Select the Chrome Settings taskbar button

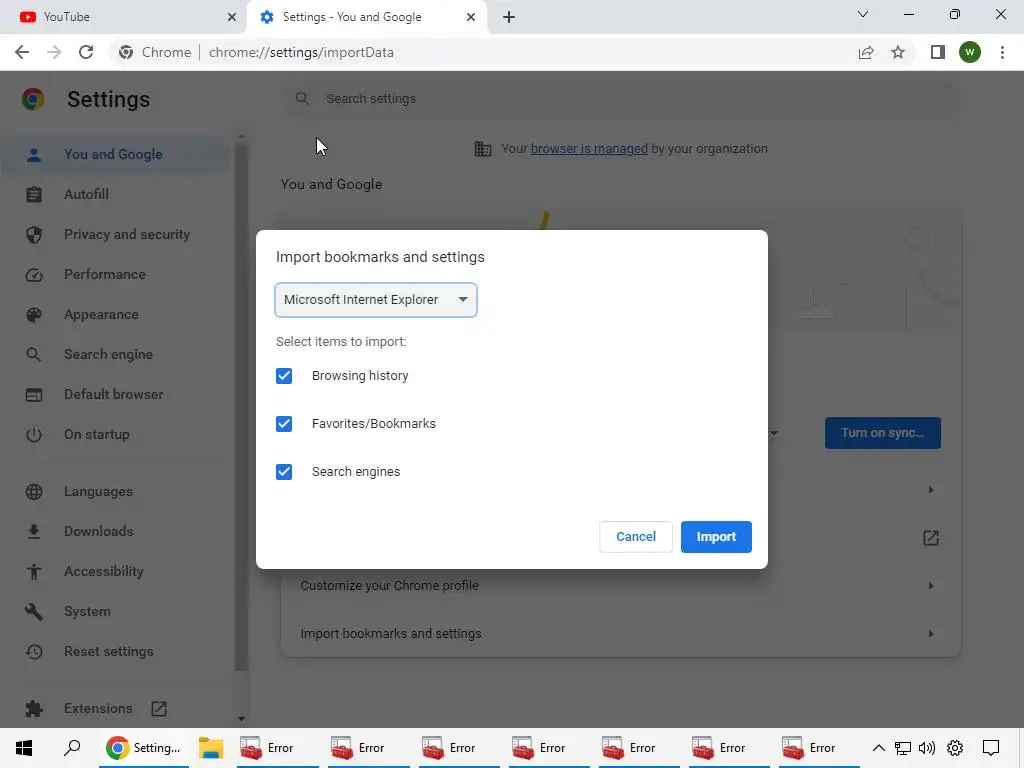(x=144, y=748)
